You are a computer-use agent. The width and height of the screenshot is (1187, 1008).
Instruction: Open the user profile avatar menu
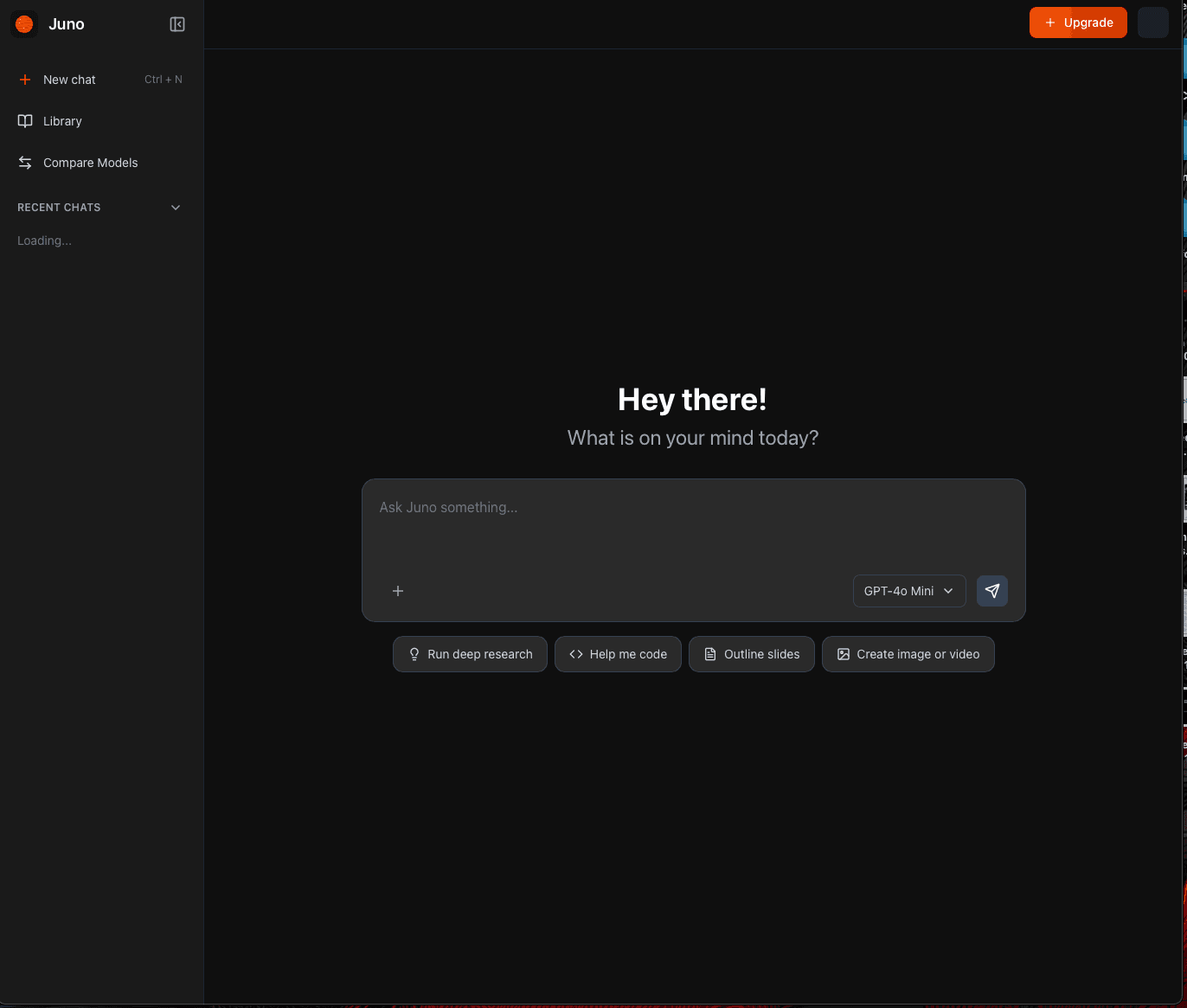1153,22
